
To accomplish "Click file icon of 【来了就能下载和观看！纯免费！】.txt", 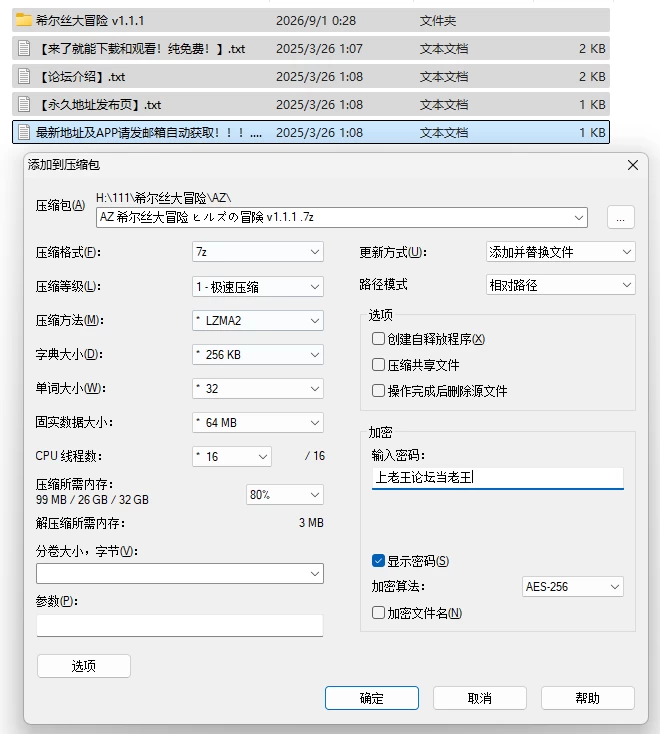I will [23, 48].
